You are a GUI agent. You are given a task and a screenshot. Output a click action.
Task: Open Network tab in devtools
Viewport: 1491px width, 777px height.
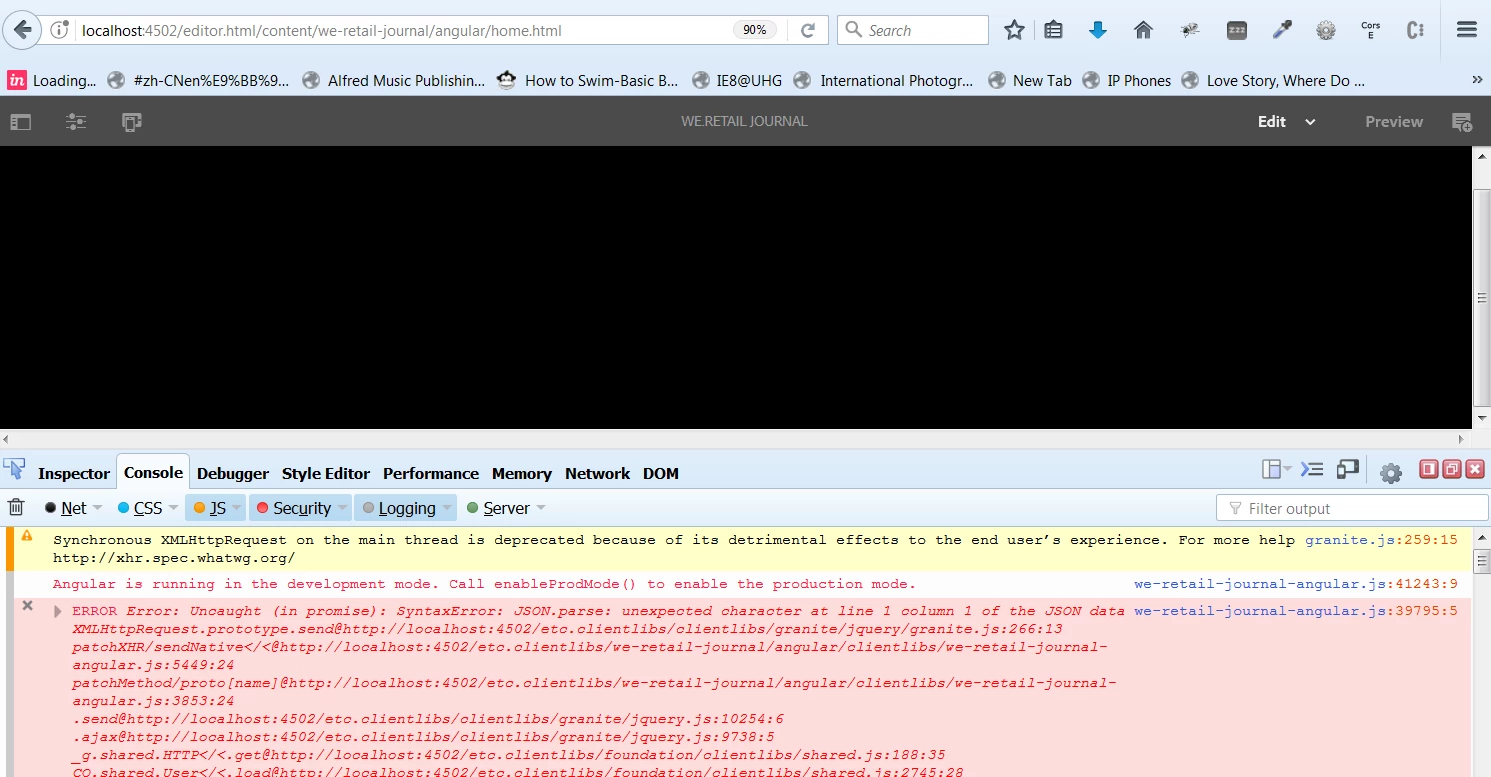coord(598,473)
